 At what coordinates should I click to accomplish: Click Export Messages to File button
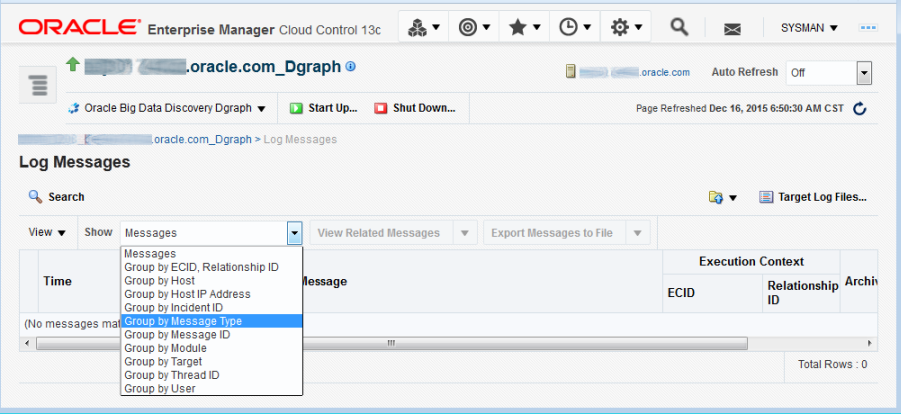pos(555,233)
